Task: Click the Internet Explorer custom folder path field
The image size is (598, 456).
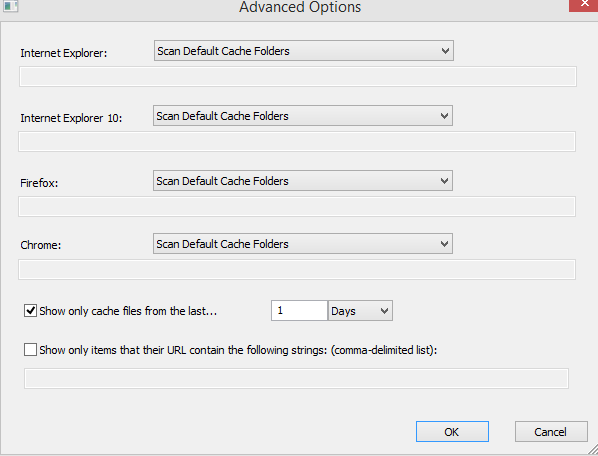Action: pos(298,77)
